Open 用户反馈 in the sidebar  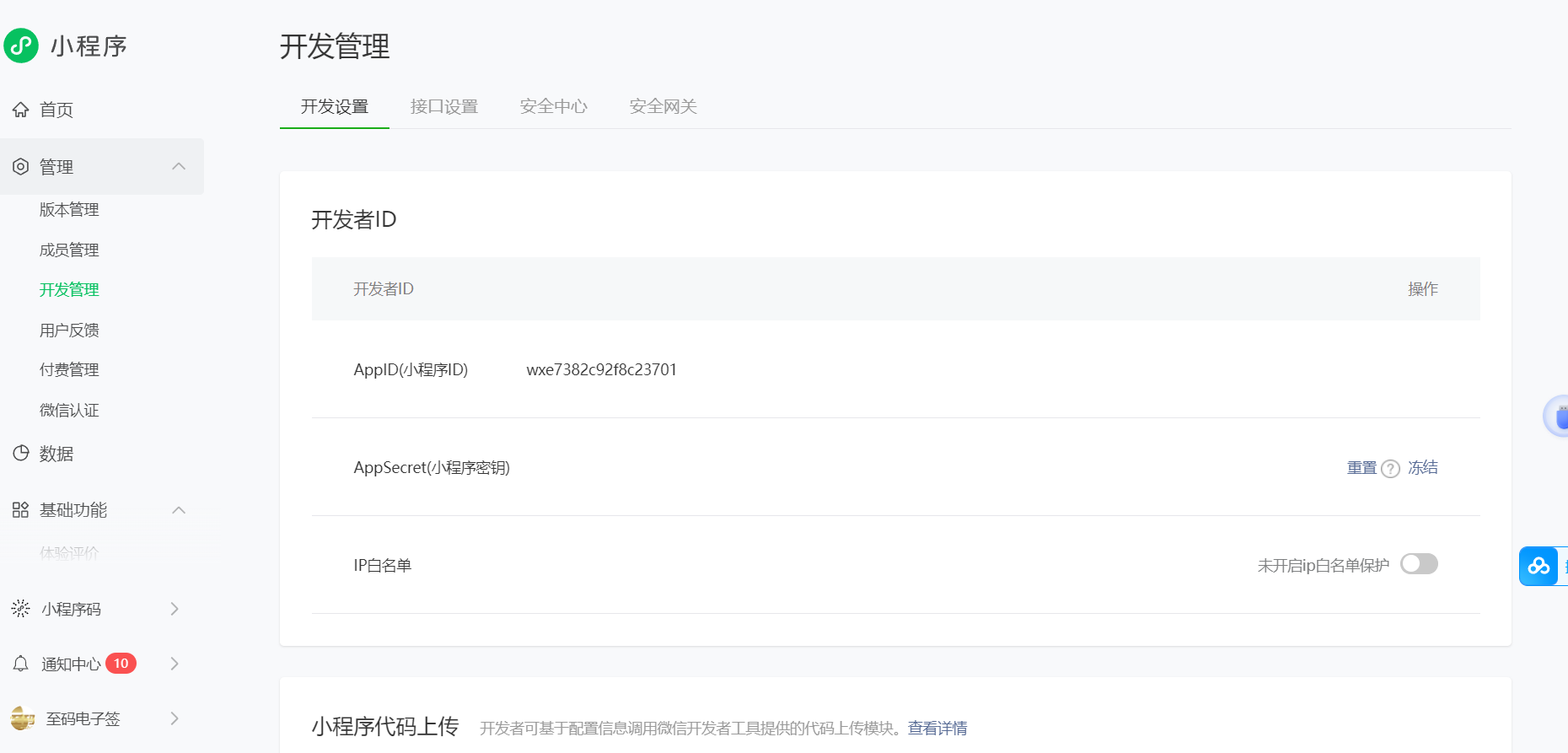click(x=69, y=331)
